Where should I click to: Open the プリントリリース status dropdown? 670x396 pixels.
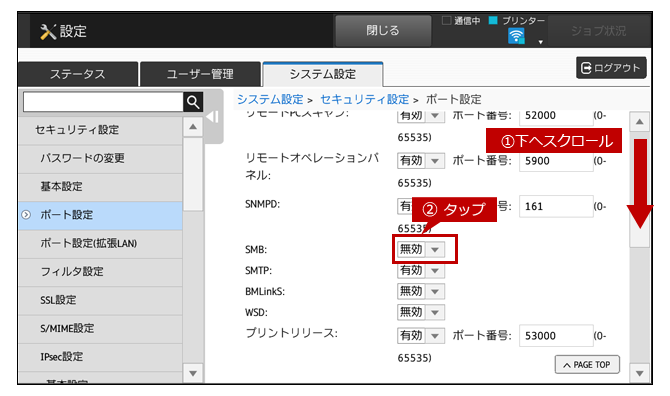pos(421,336)
